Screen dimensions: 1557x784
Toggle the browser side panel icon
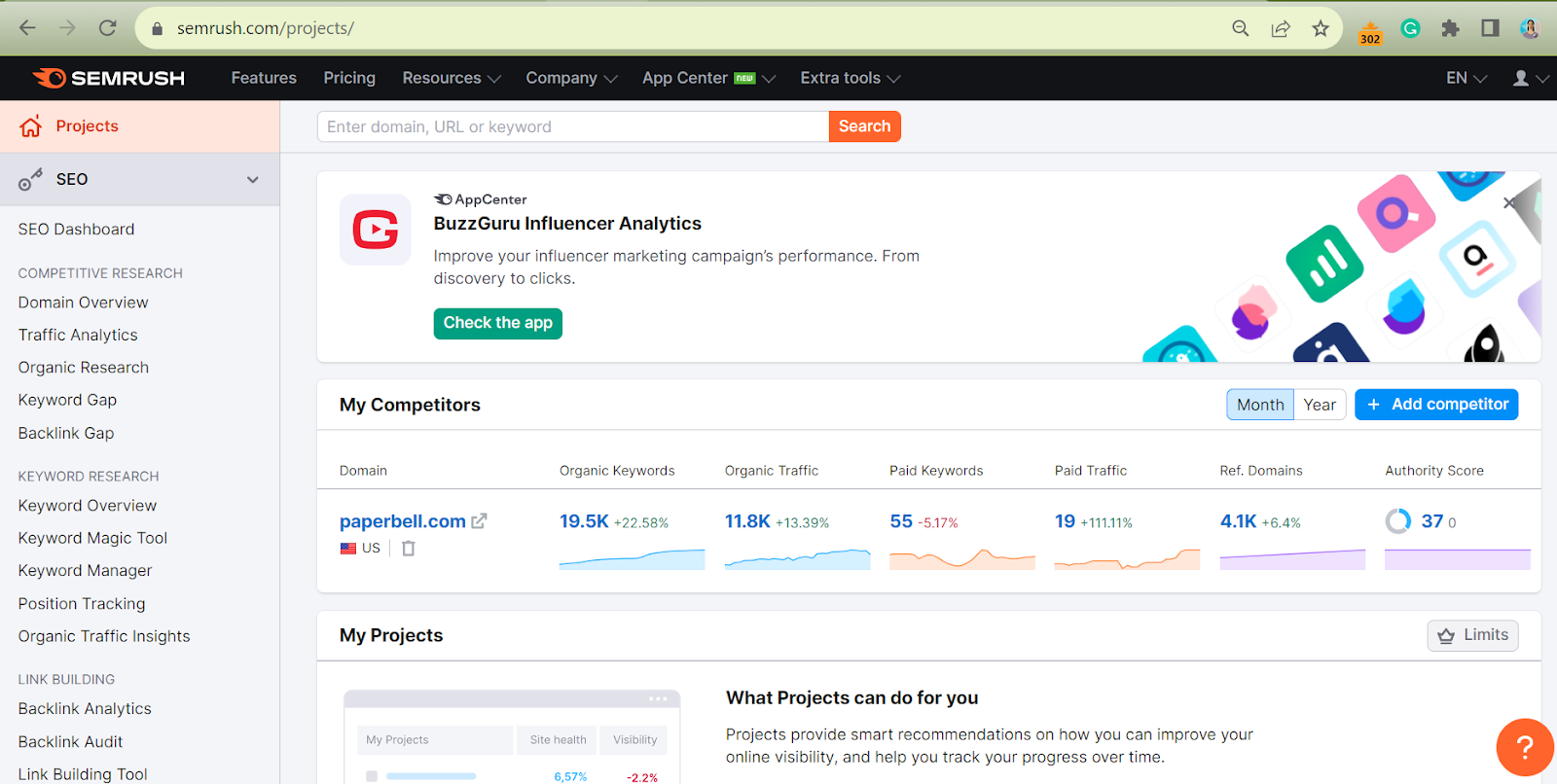point(1490,28)
